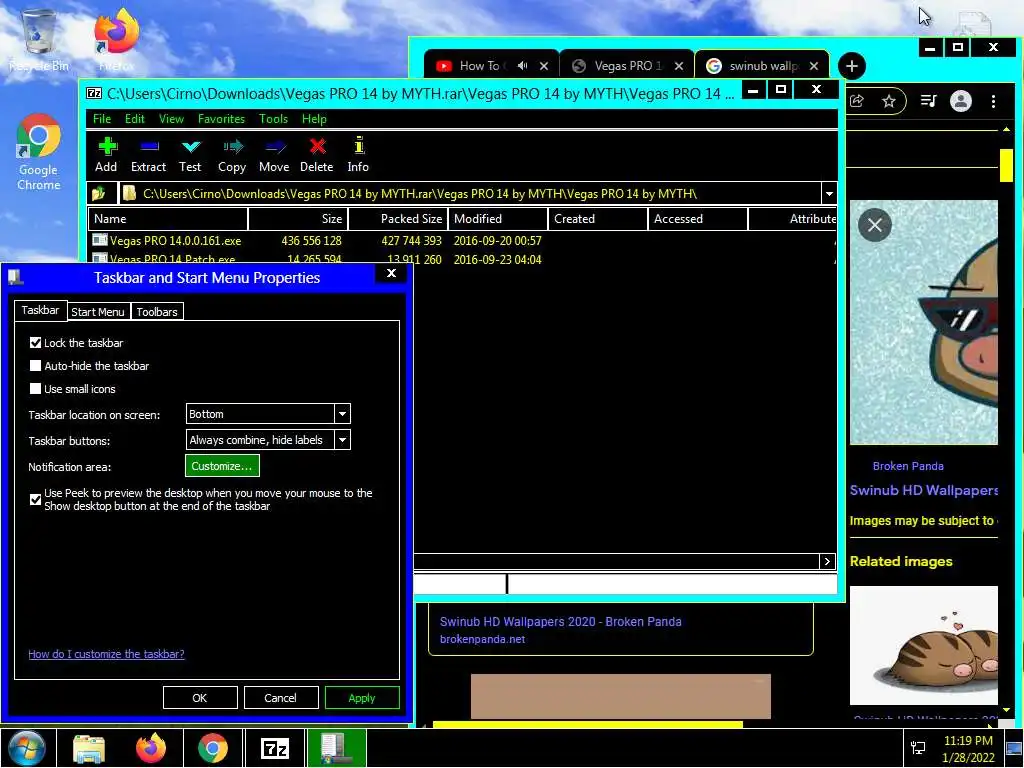Viewport: 1024px width, 768px height.
Task: Click the Show desktop button
Action: 1015,748
